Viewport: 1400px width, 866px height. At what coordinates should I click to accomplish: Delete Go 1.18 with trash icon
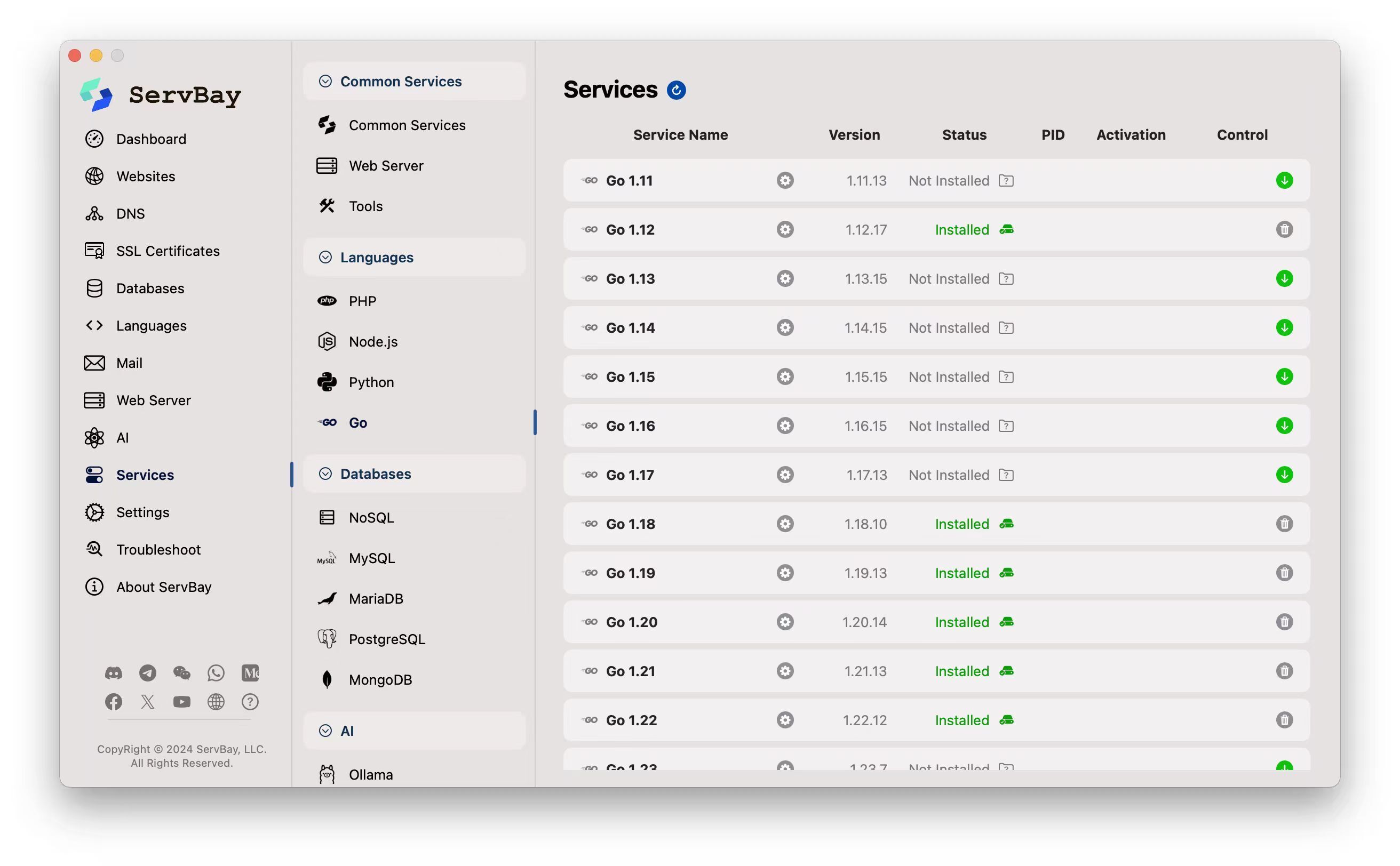(1284, 524)
